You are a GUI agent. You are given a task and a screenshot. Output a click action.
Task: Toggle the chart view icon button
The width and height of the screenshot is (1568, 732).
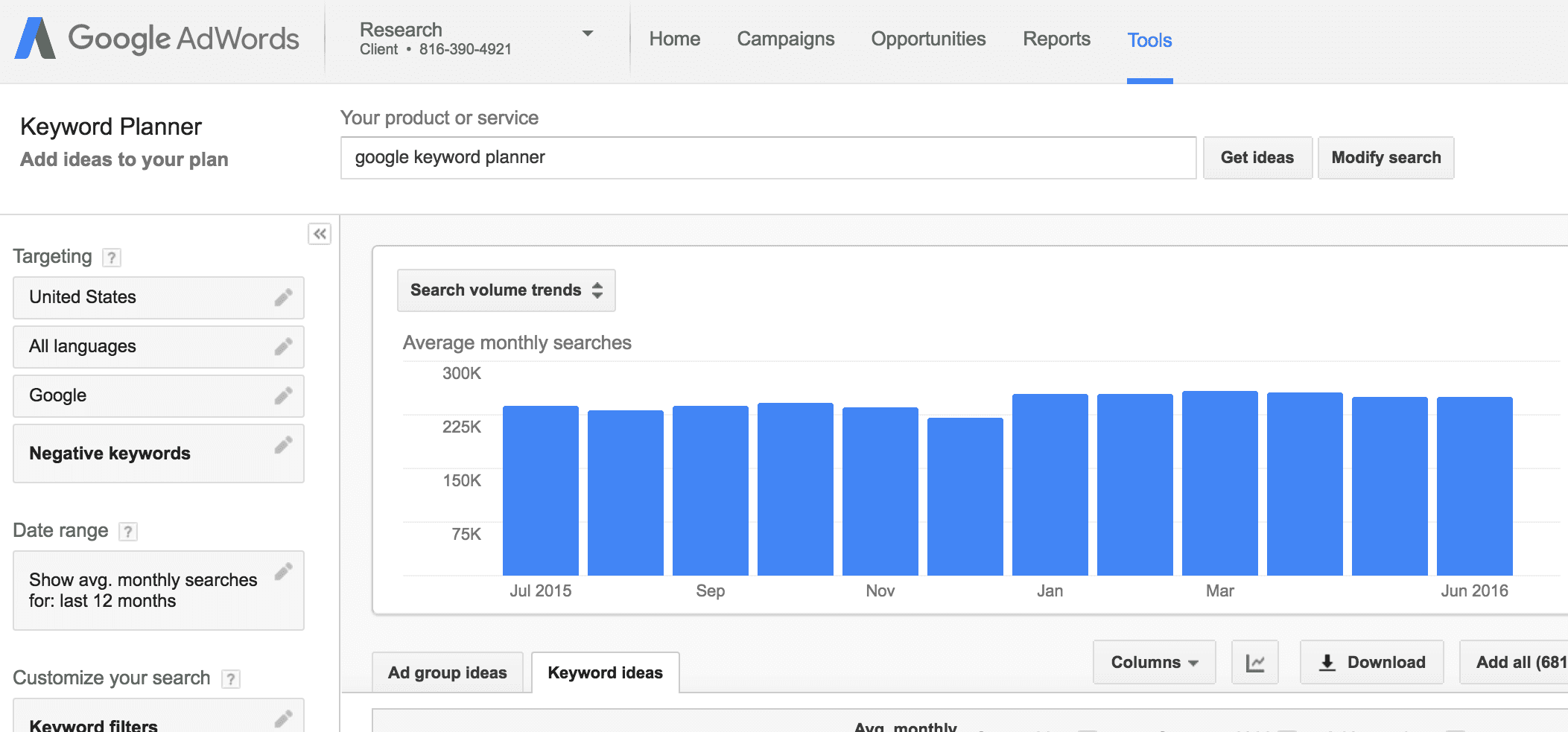(1254, 662)
